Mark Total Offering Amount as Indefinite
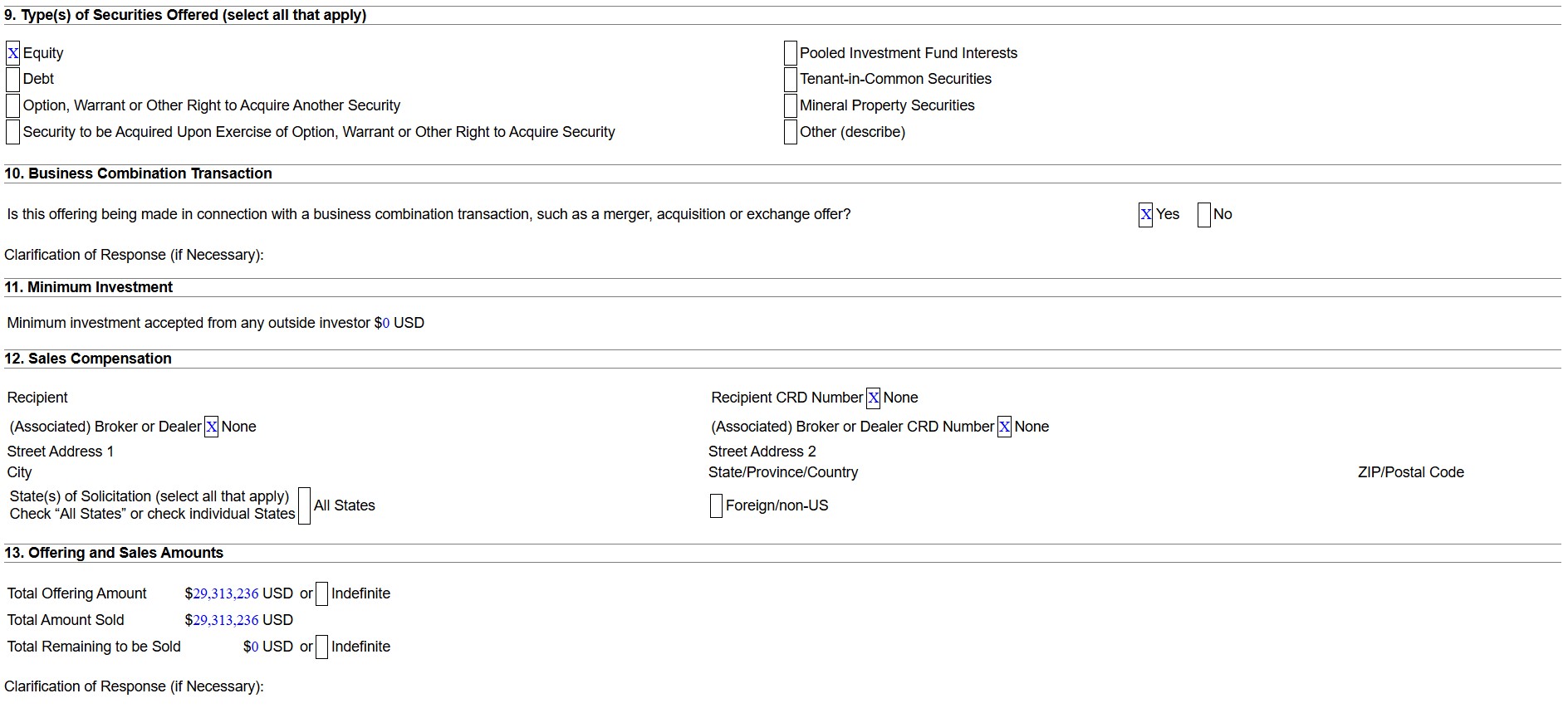This screenshot has width=1568, height=708. [321, 594]
